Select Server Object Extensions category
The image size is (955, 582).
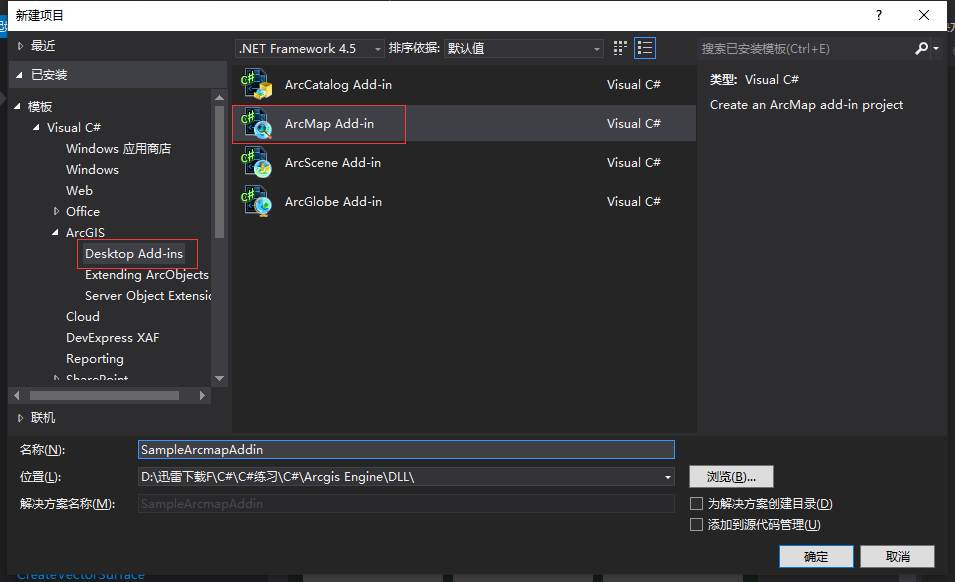(x=148, y=296)
